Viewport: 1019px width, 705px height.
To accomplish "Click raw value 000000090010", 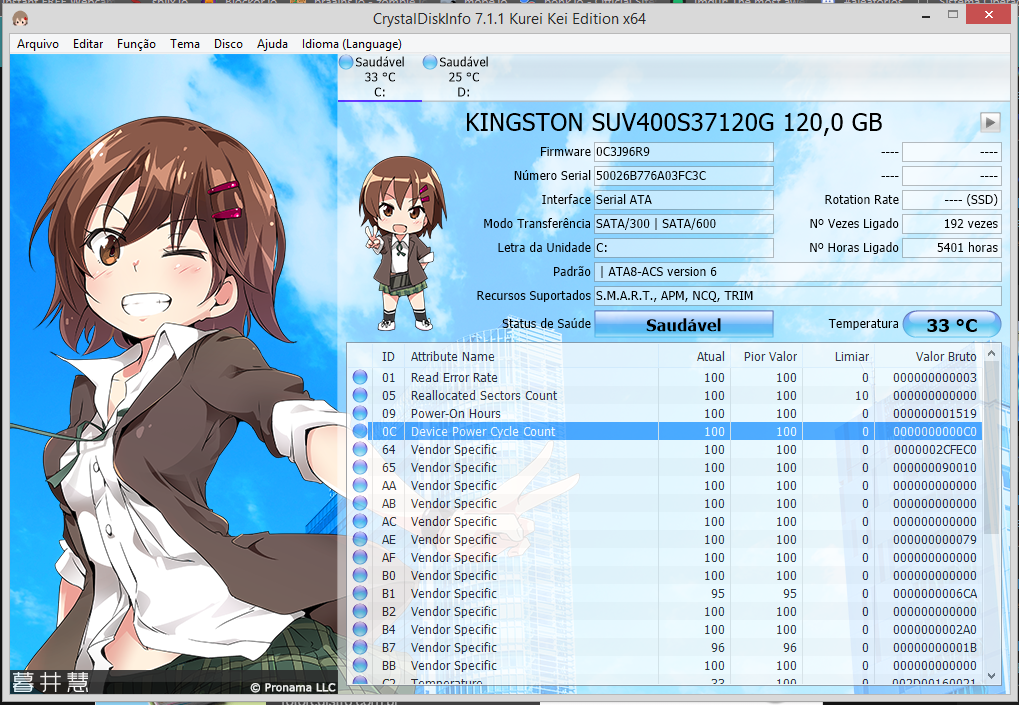I will coord(935,468).
